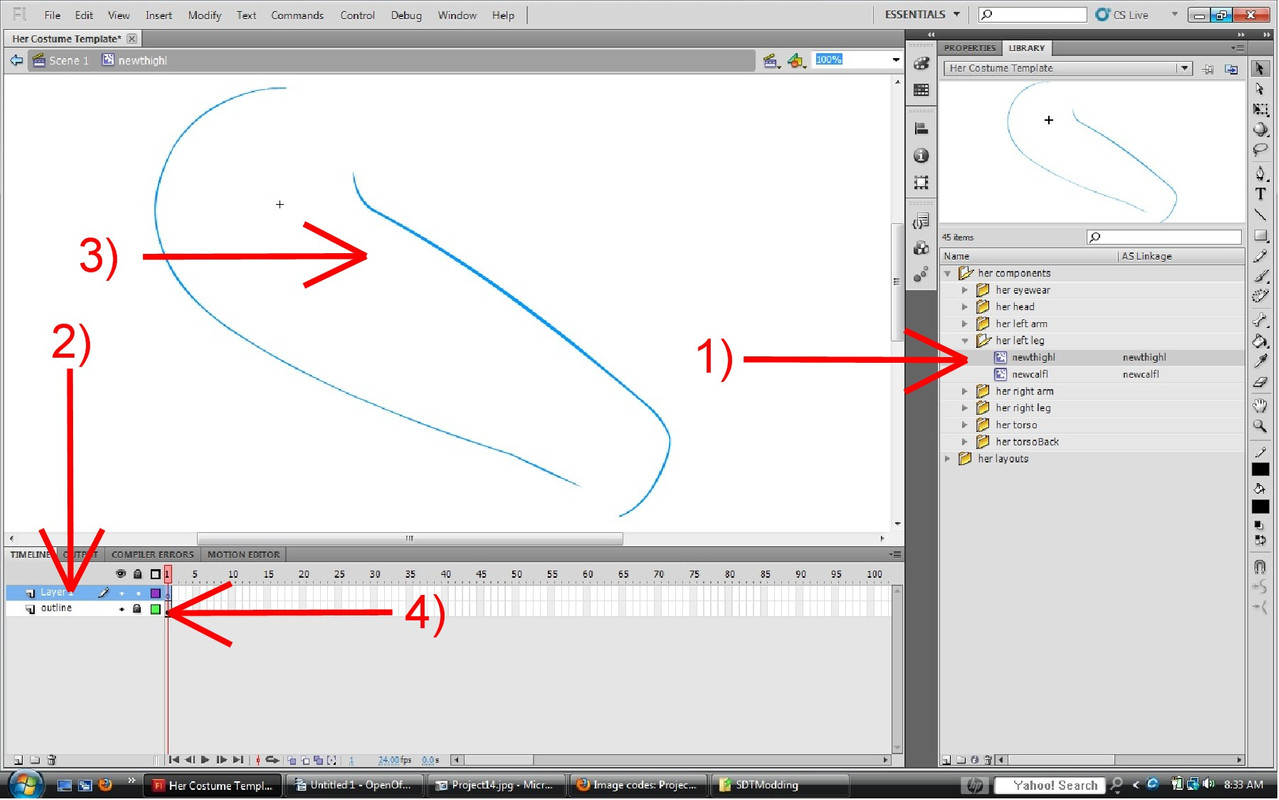The width and height of the screenshot is (1279, 800).
Task: Toggle outline view on Layer 1 purple square
Action: [155, 593]
